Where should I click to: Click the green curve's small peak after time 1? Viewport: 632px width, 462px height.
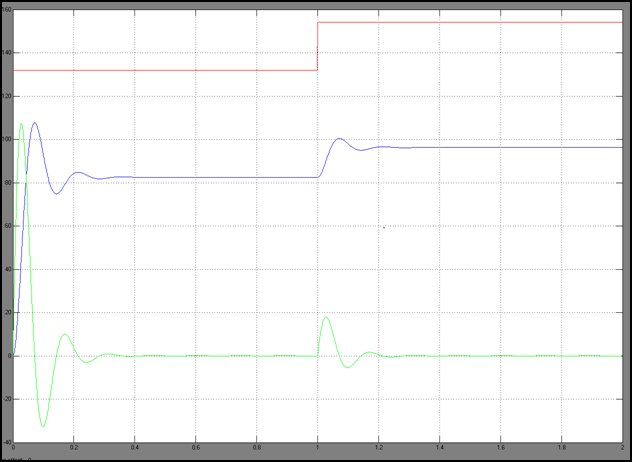click(x=326, y=318)
